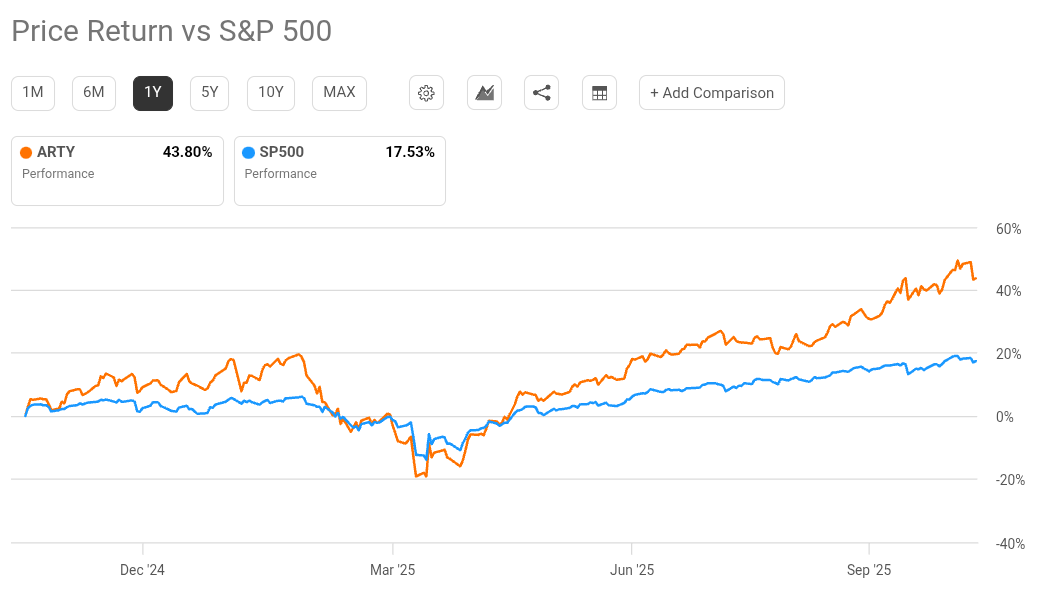Open the chart settings gear
This screenshot has height=597, width=1043.
coord(426,92)
